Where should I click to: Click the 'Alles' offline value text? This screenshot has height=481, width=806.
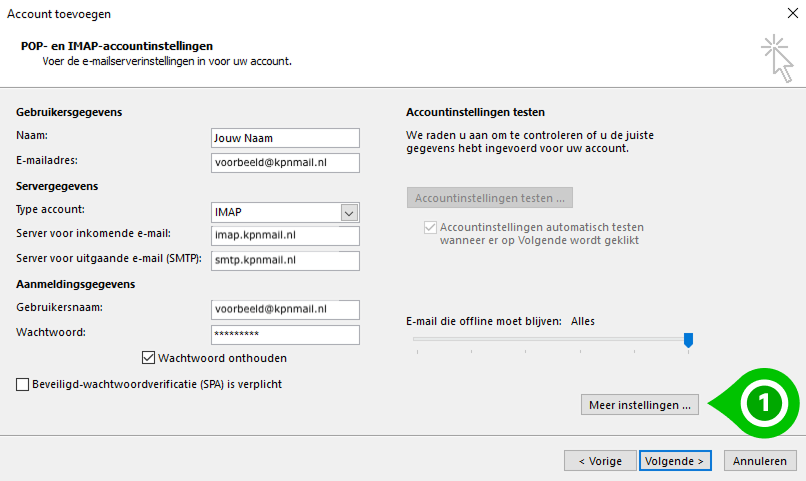tap(582, 321)
